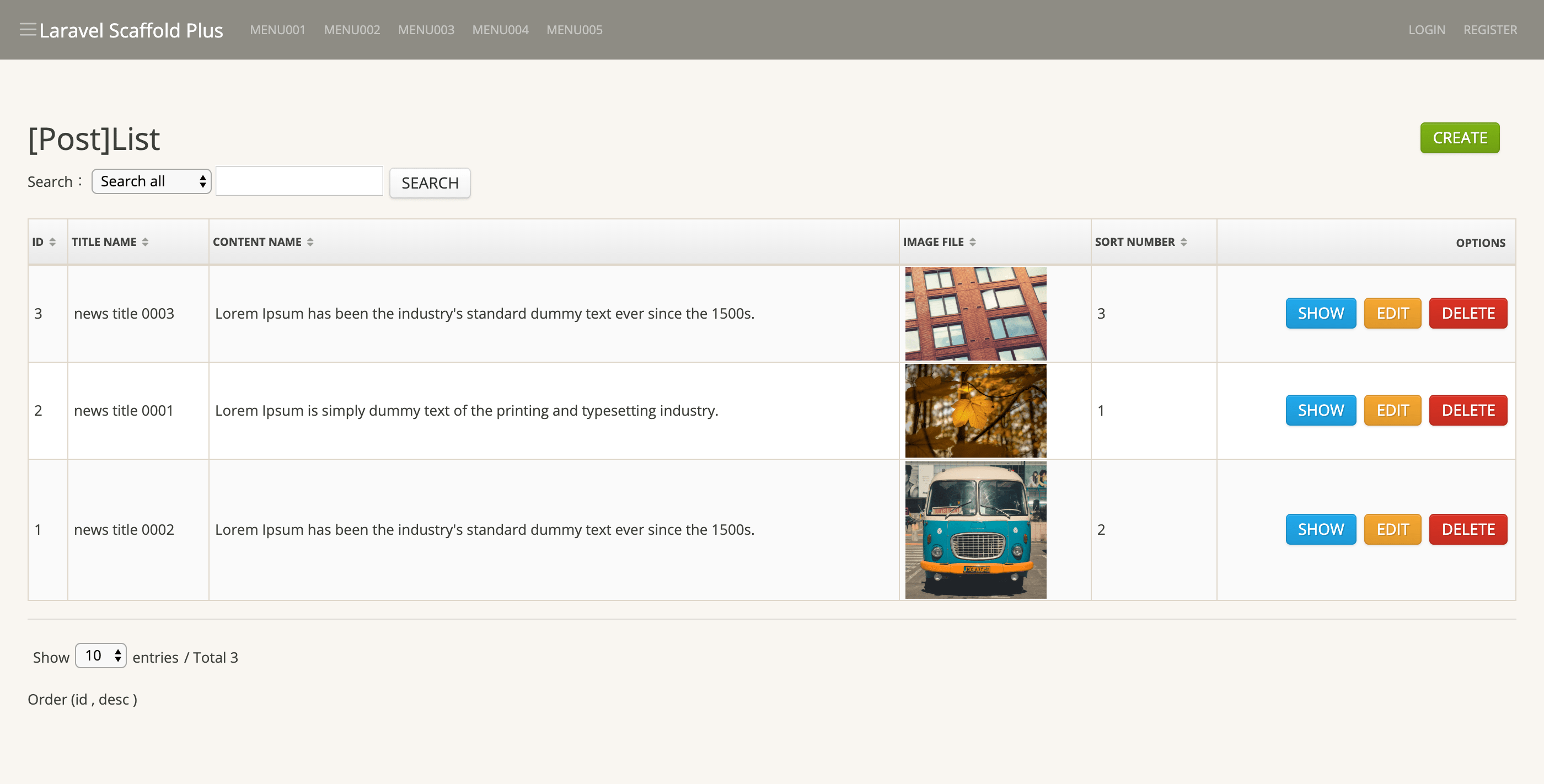Image resolution: width=1544 pixels, height=784 pixels.
Task: Open MENU001 in navigation bar
Action: [x=277, y=29]
